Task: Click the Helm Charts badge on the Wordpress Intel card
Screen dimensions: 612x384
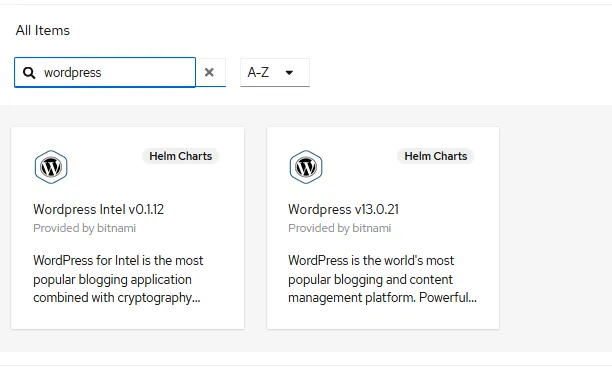Action: pos(180,156)
